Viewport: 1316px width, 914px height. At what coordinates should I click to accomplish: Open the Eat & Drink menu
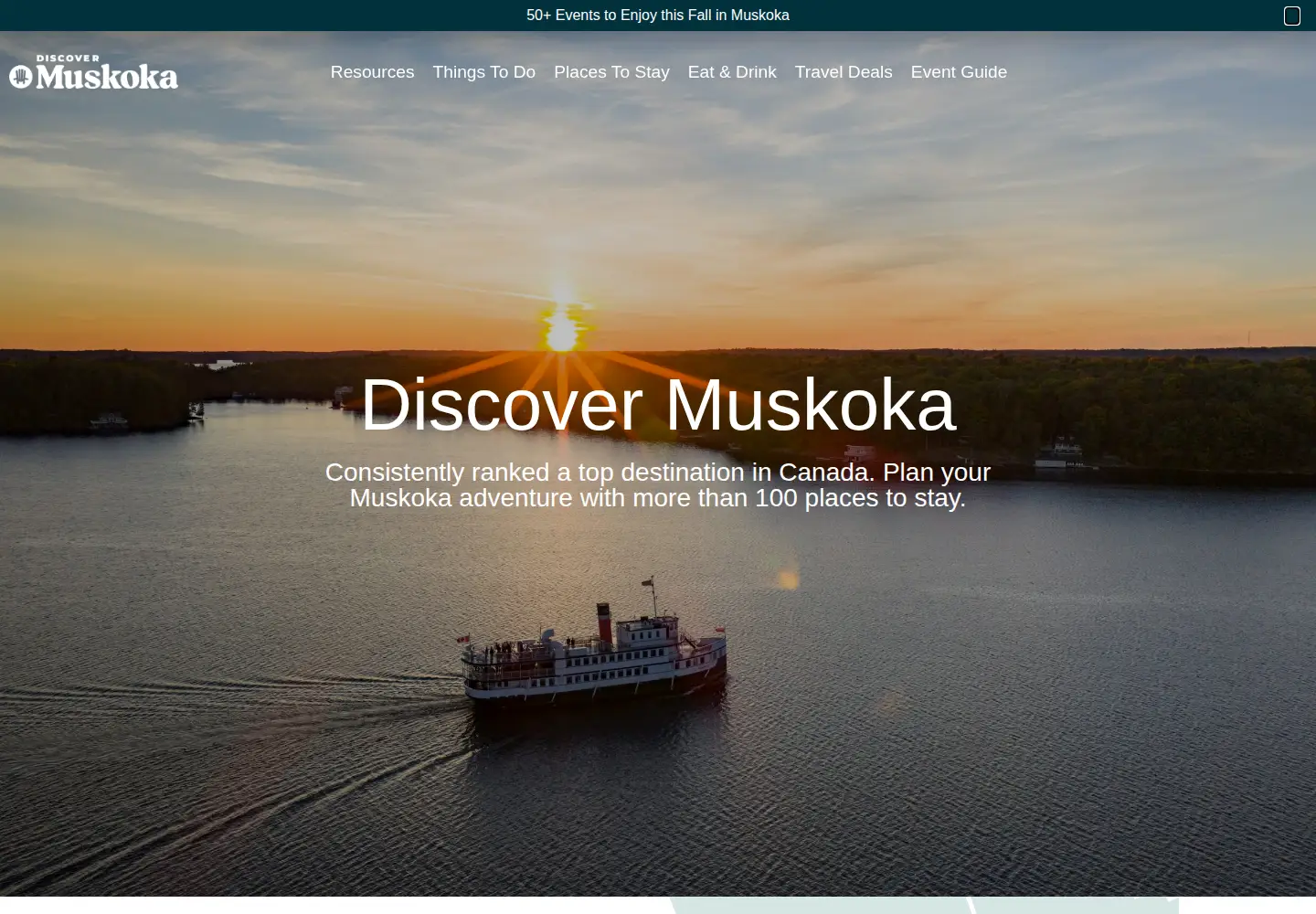pos(732,72)
